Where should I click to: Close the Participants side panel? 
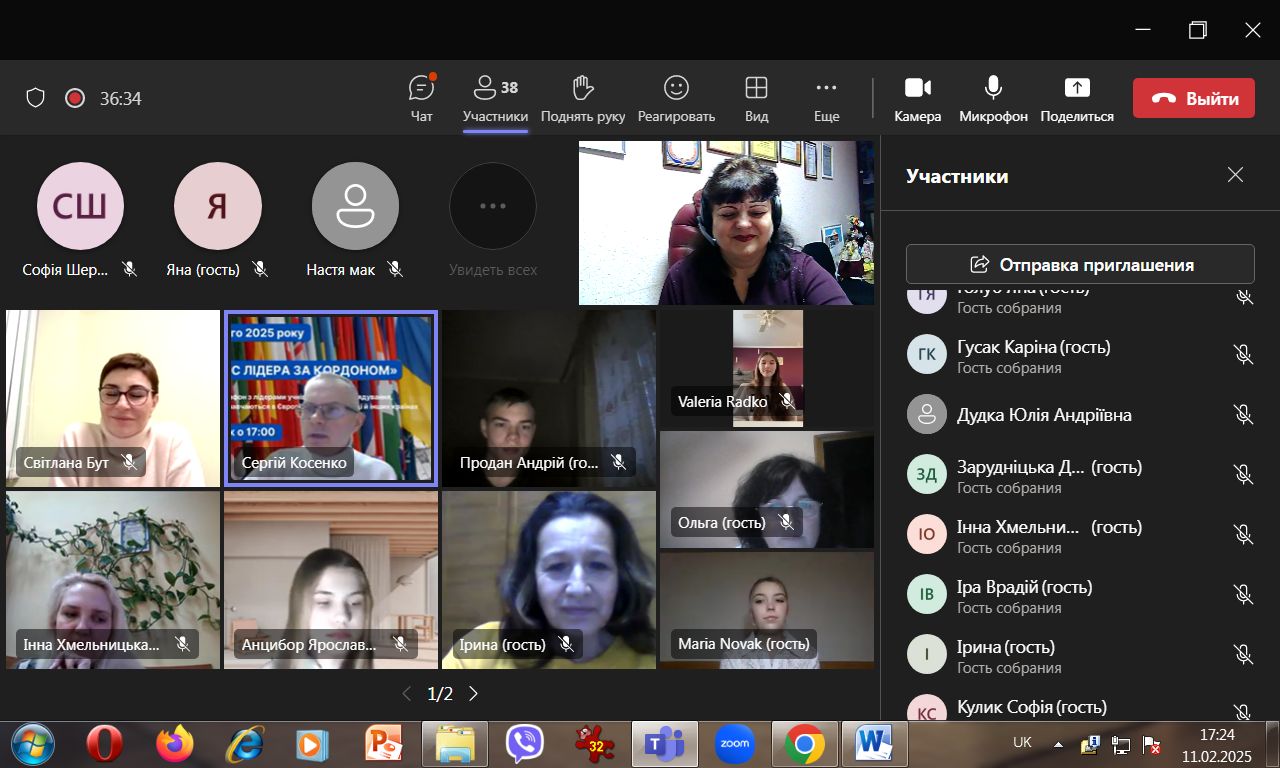[1235, 175]
